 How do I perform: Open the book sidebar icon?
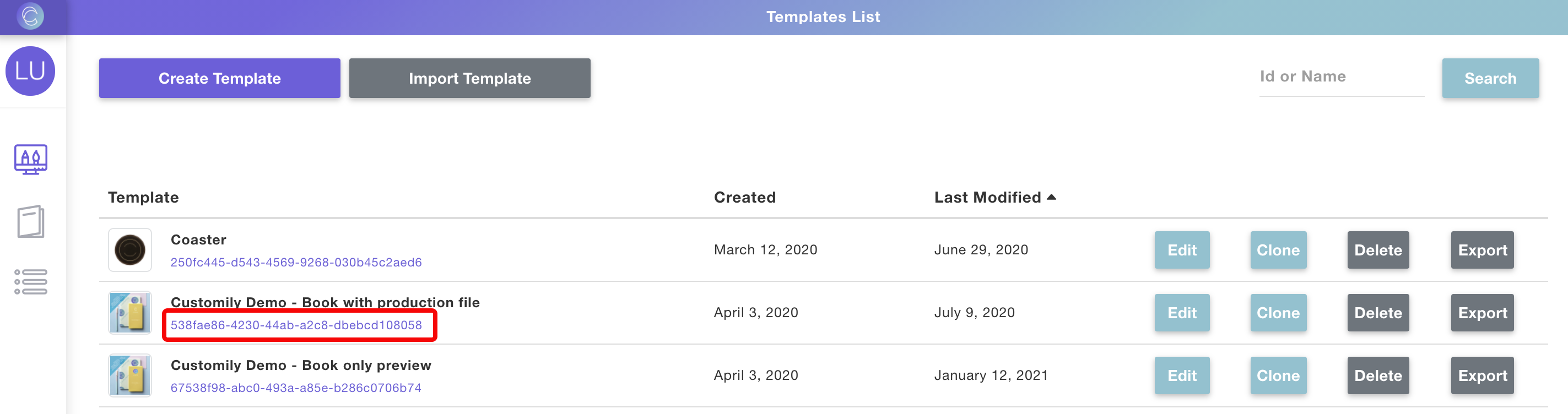pos(30,221)
